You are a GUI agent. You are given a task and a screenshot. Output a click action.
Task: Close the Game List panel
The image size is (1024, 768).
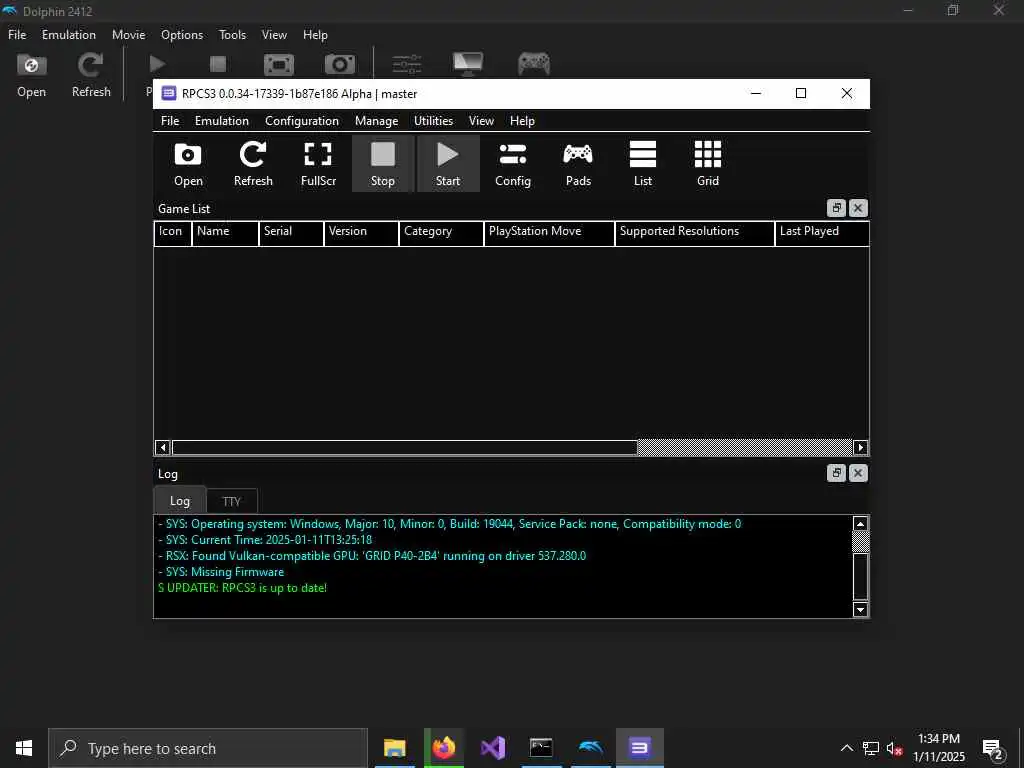(x=858, y=208)
